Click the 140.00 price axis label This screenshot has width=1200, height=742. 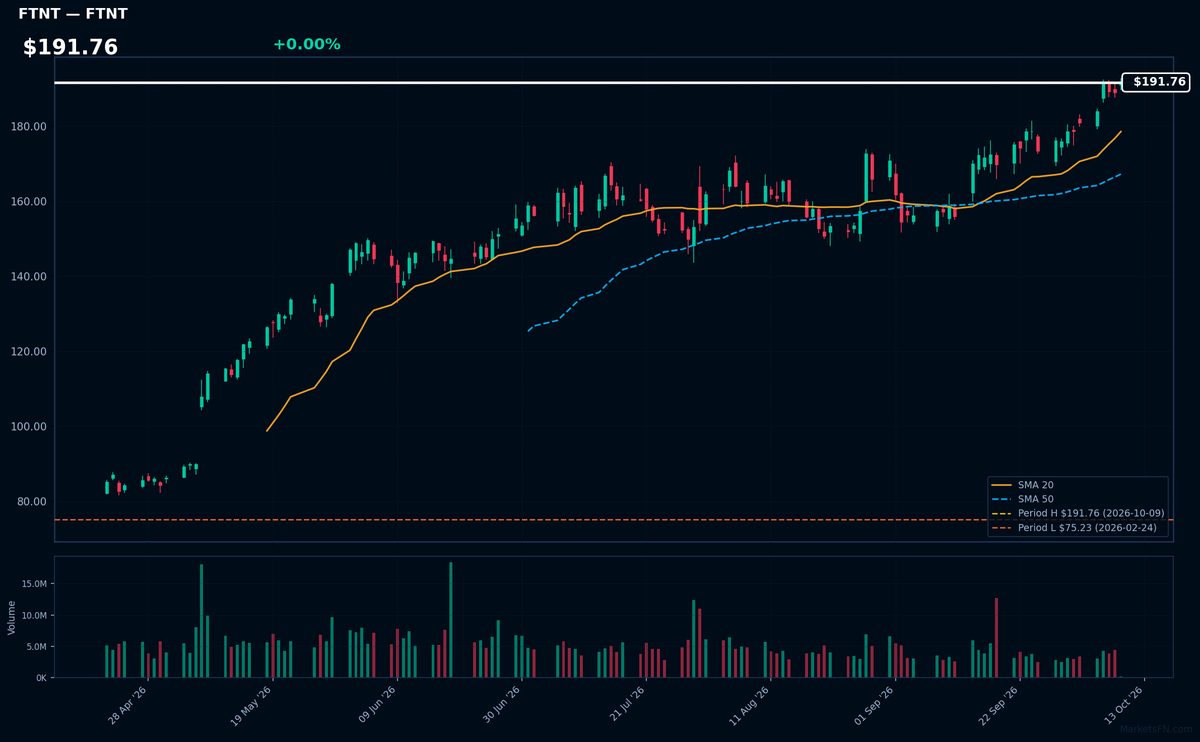point(31,277)
